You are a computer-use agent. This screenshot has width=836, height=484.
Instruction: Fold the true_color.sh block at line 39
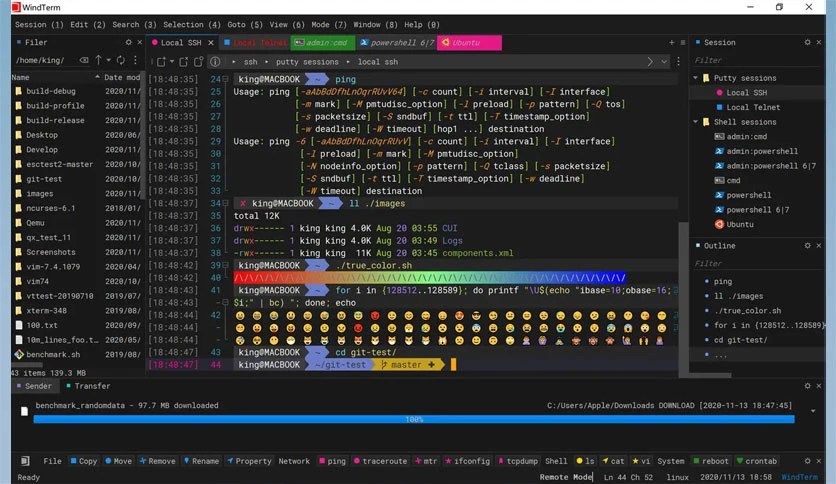226,265
